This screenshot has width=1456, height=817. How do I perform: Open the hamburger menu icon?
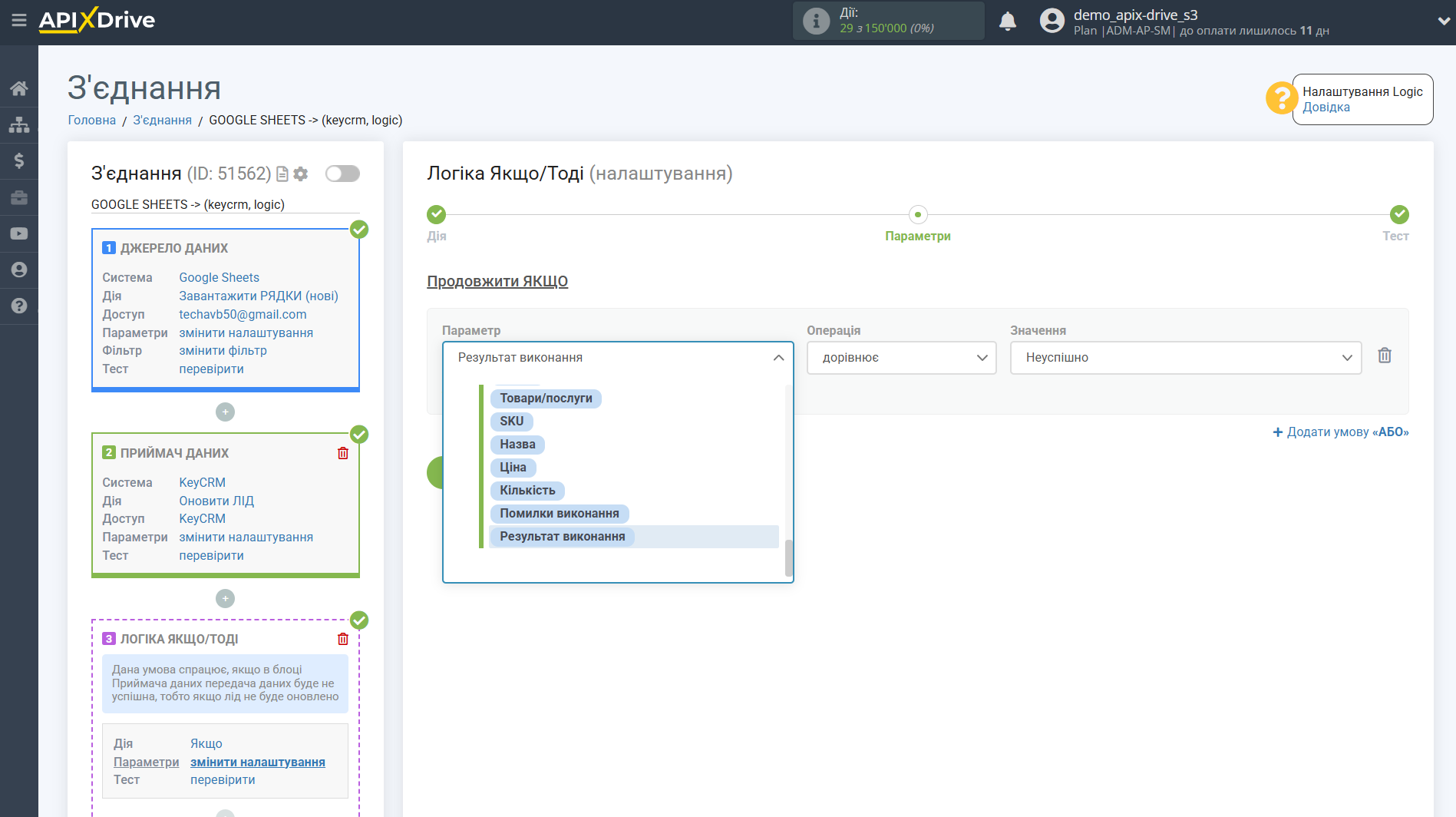pos(19,21)
